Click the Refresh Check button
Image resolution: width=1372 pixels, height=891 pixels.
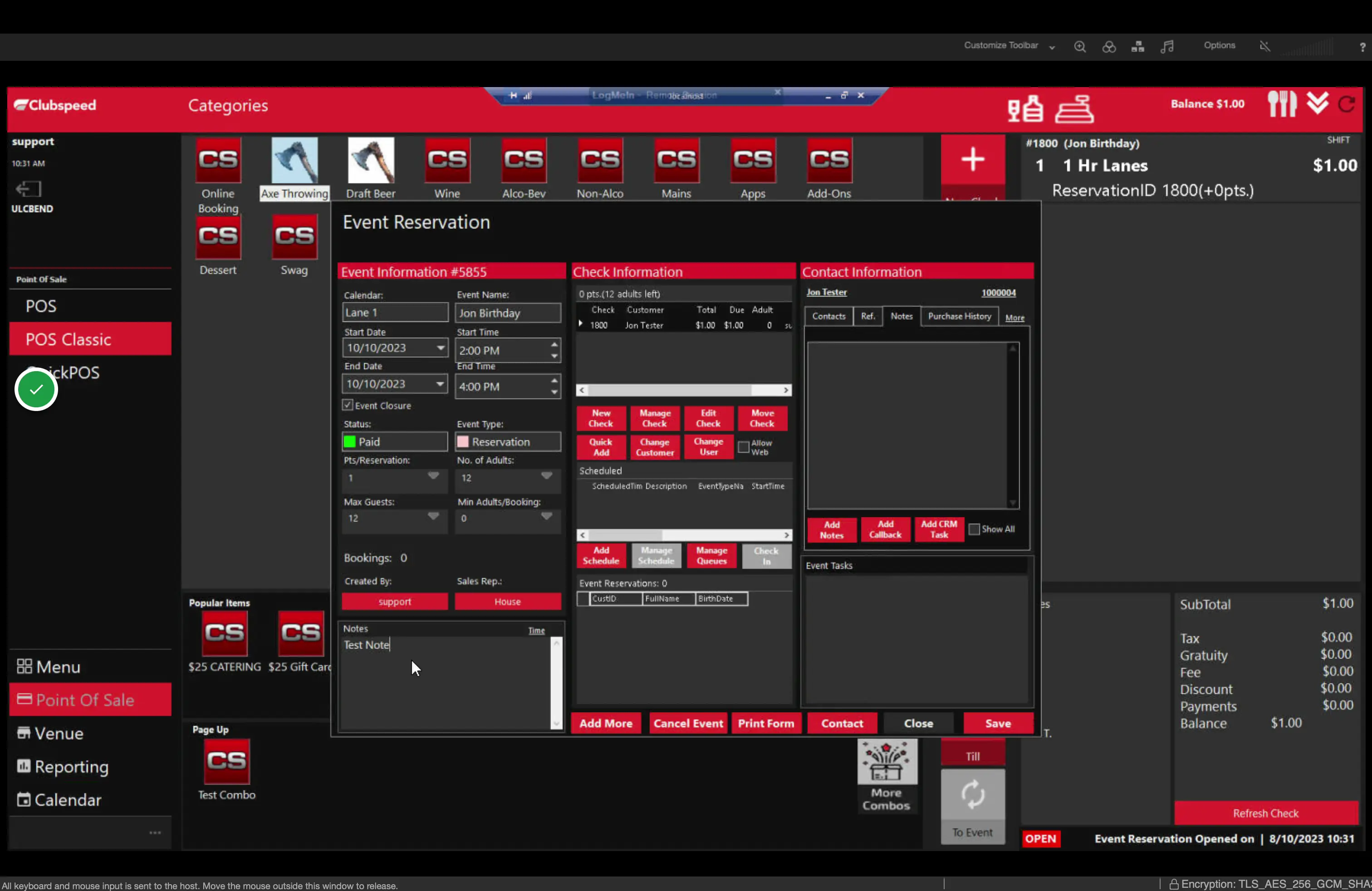(1266, 813)
